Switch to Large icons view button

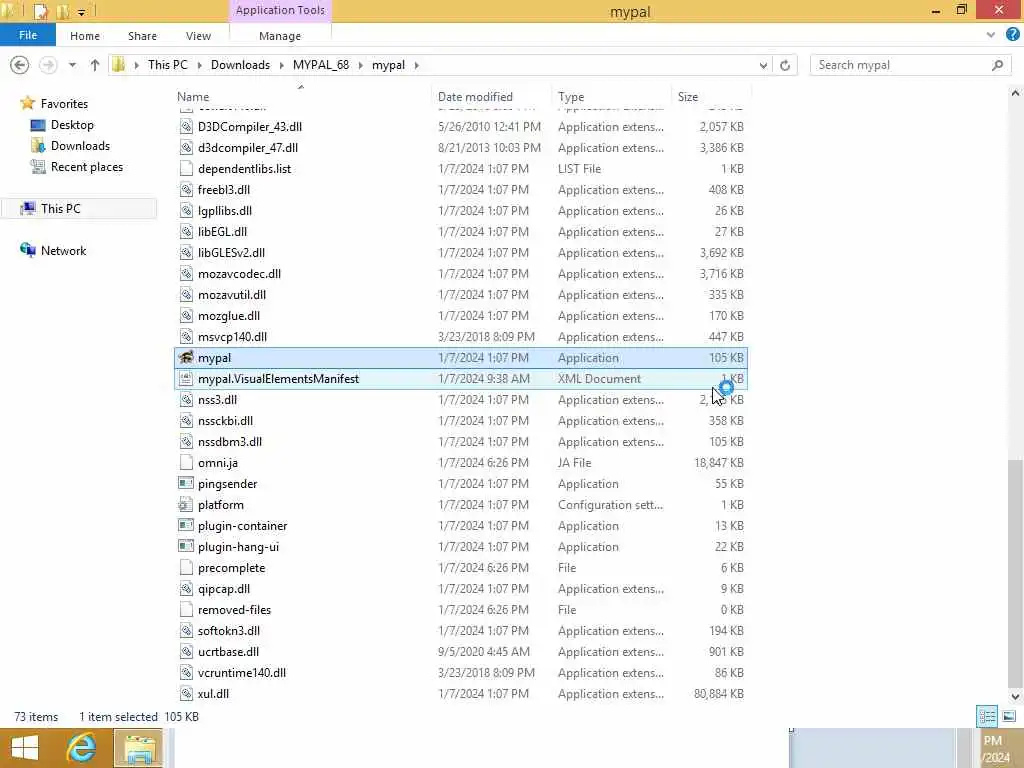pyautogui.click(x=1008, y=716)
